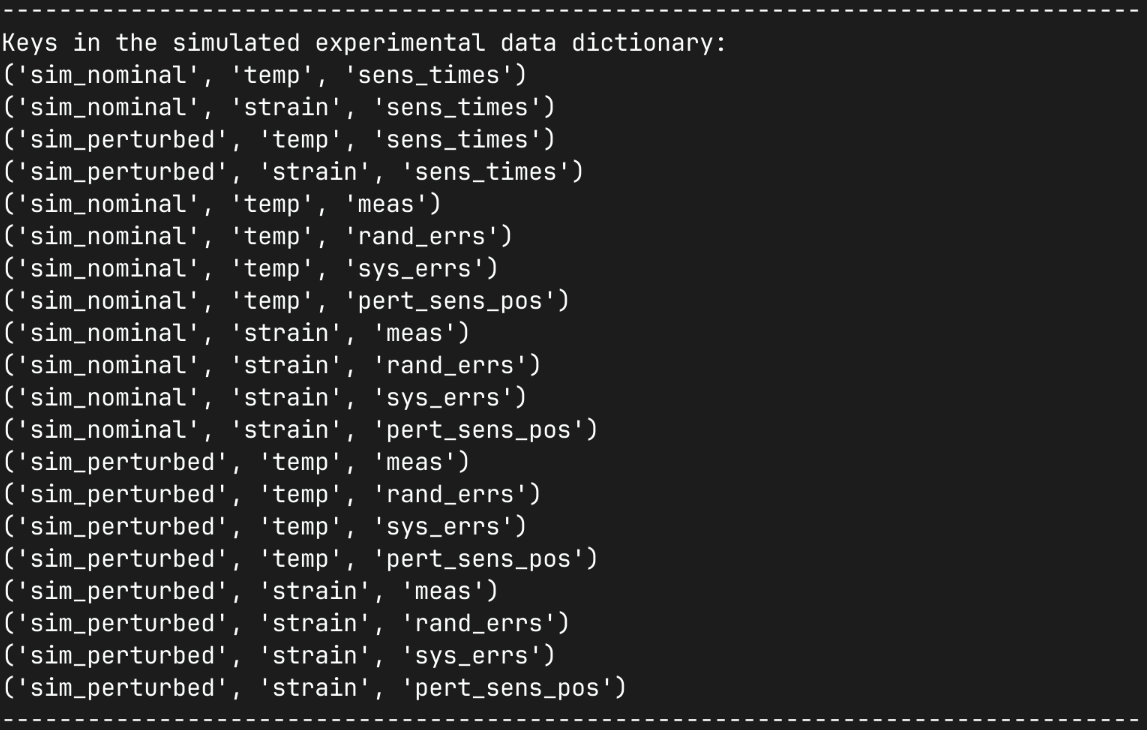
Task: Select the sim_perturbed strain sens_times key line
Action: (x=292, y=172)
